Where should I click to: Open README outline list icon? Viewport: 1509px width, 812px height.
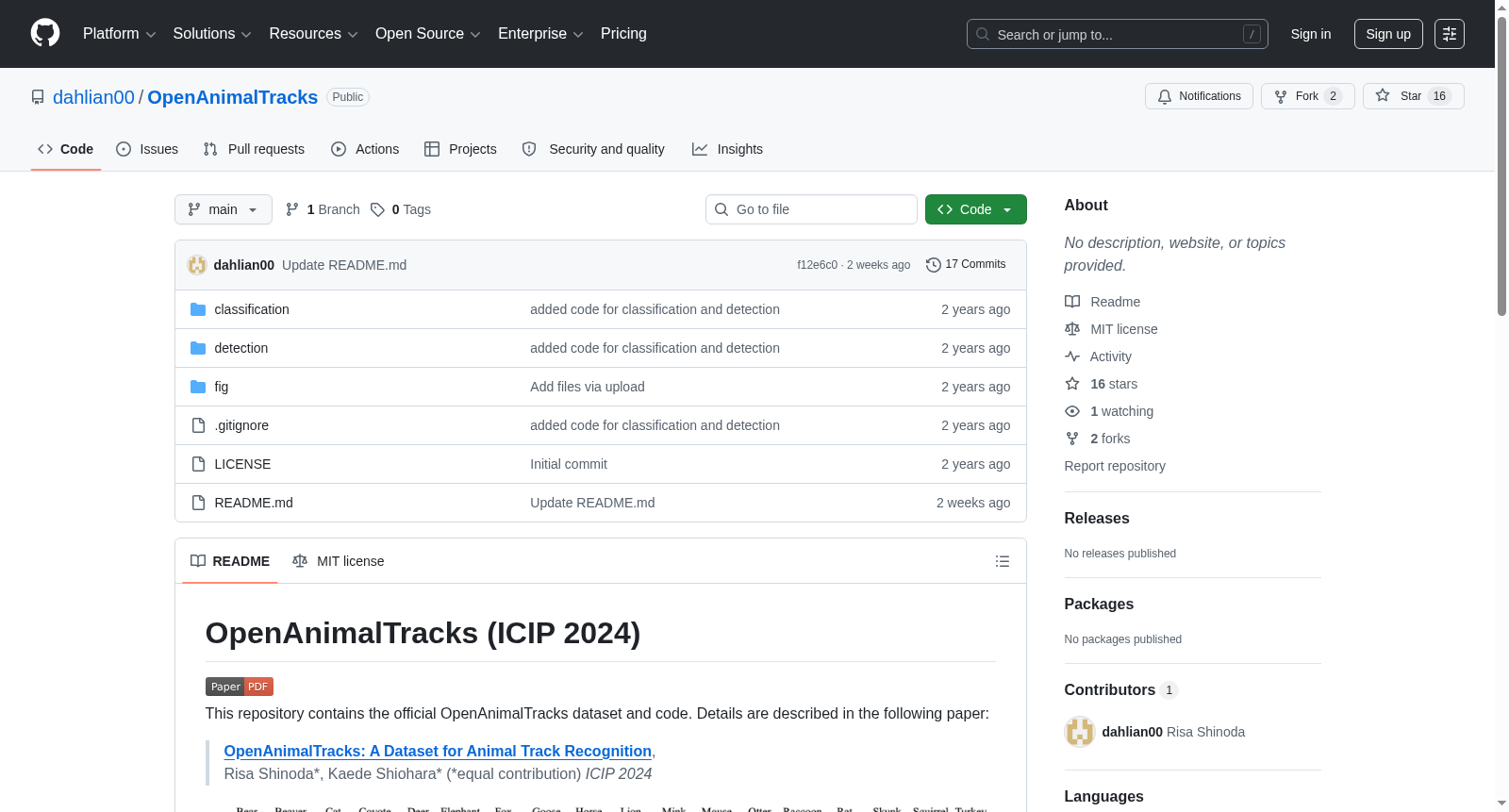[x=1003, y=561]
